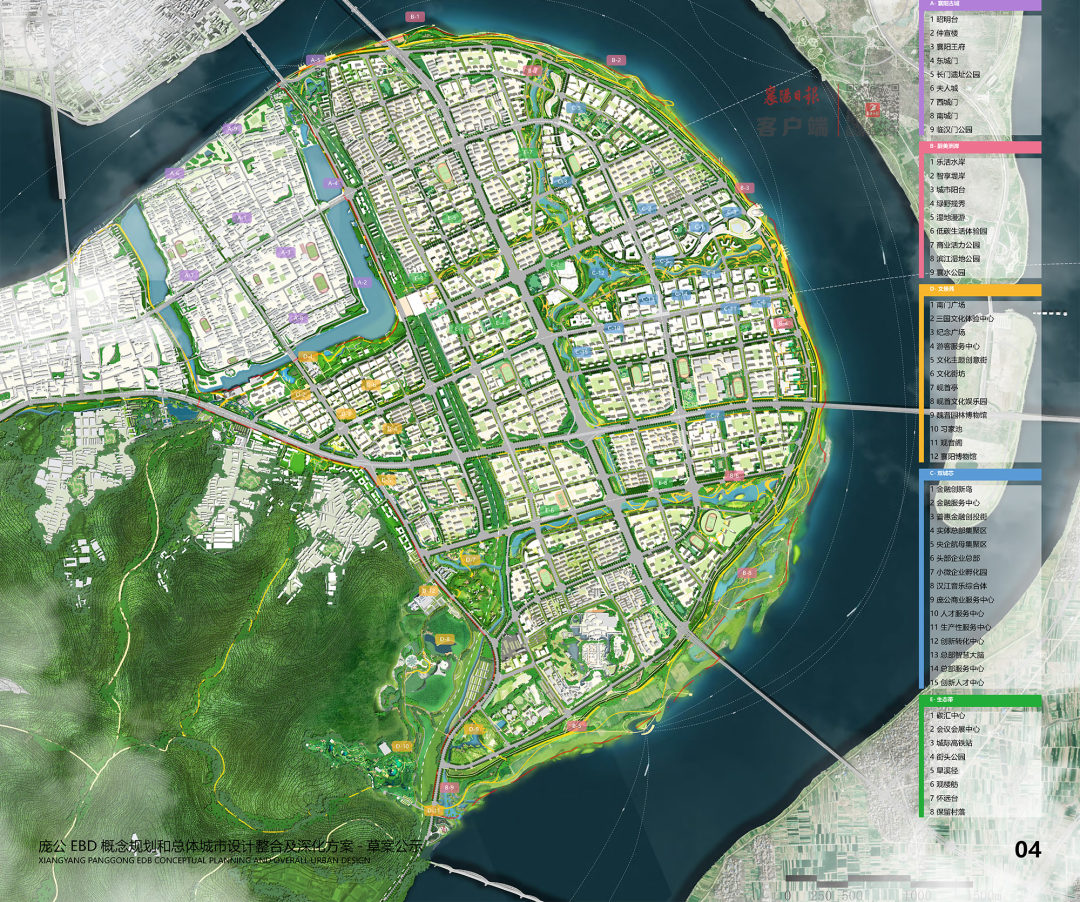
Task: Select legend entry 6 低碳生活体验园
Action: [x=958, y=231]
